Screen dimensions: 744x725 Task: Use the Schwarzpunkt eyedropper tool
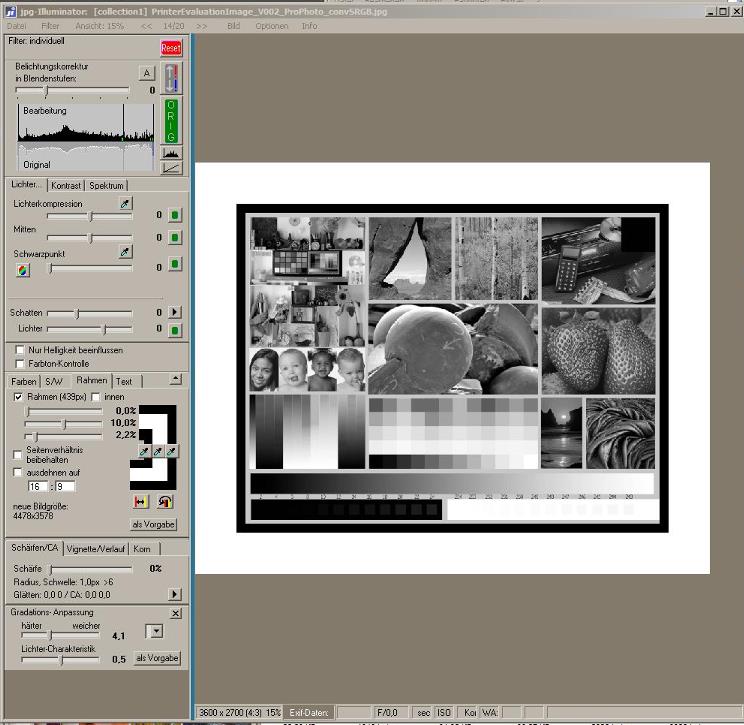125,253
